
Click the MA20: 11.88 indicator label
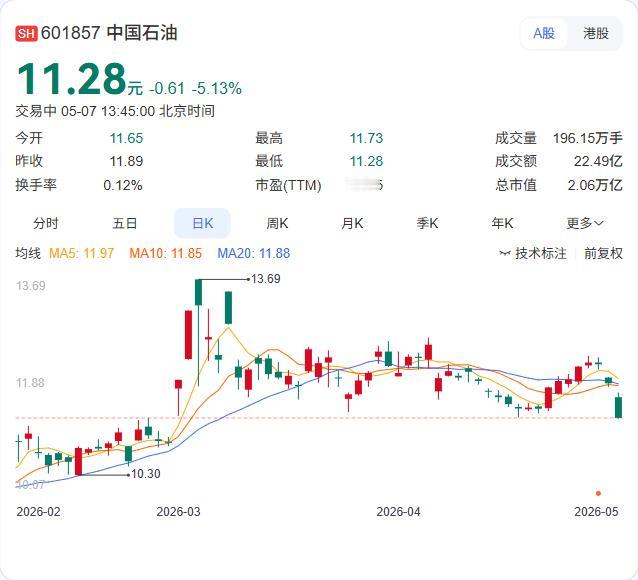(254, 253)
